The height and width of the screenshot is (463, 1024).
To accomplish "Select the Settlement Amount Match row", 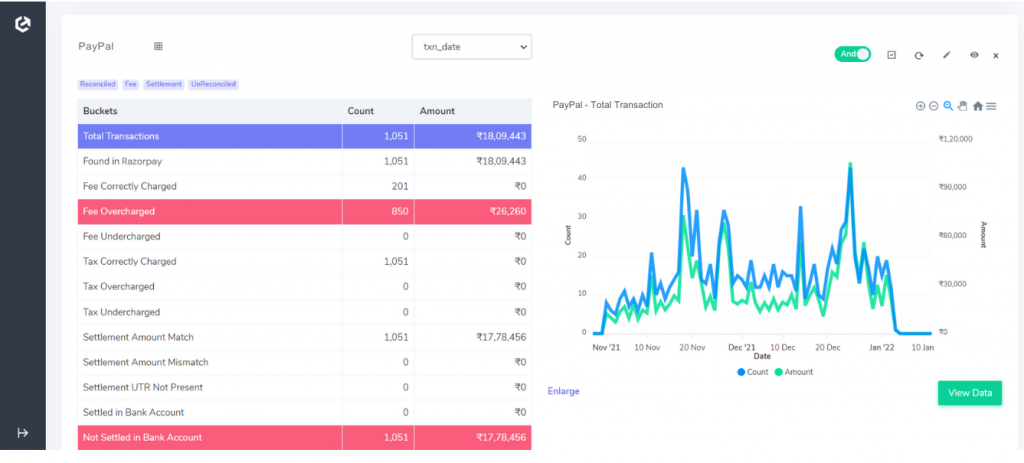I will coord(304,338).
